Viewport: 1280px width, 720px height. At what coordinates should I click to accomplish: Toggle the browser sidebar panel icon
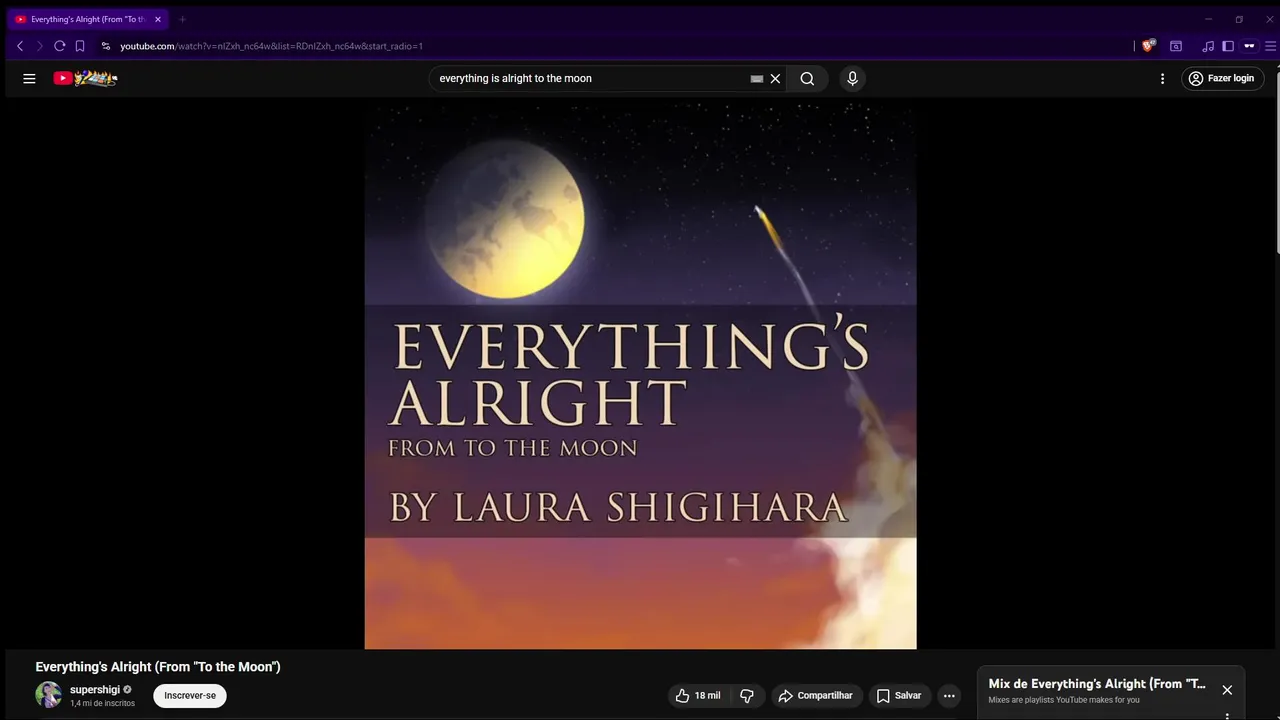click(x=1228, y=46)
